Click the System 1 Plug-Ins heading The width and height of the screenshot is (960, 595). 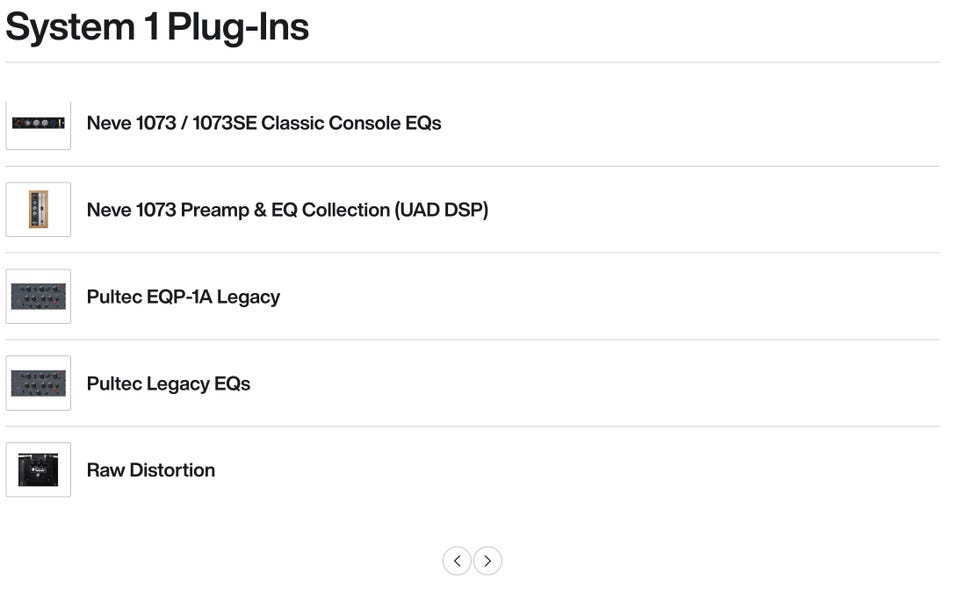click(x=157, y=27)
